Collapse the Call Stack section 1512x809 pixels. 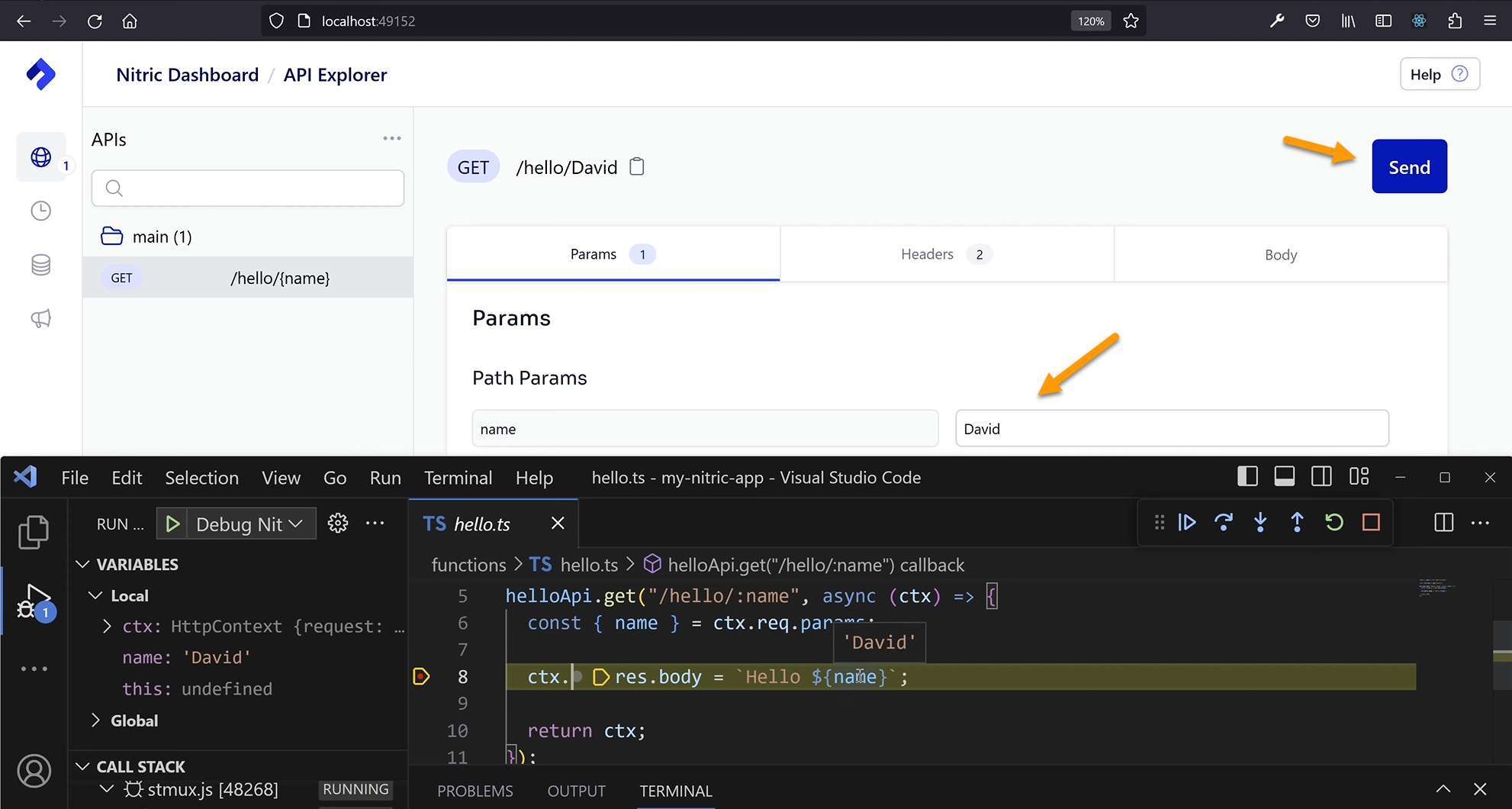(82, 766)
